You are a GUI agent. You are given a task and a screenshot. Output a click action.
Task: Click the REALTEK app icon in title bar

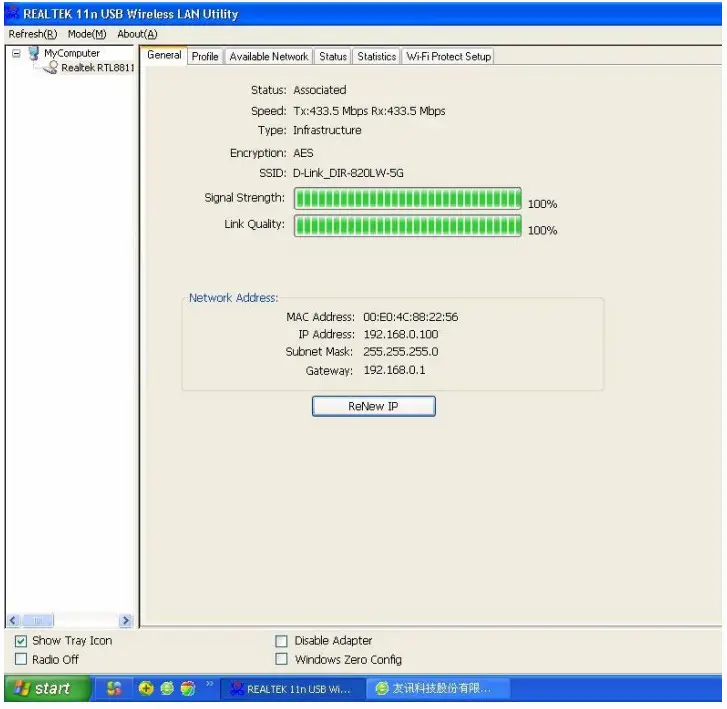[13, 13]
